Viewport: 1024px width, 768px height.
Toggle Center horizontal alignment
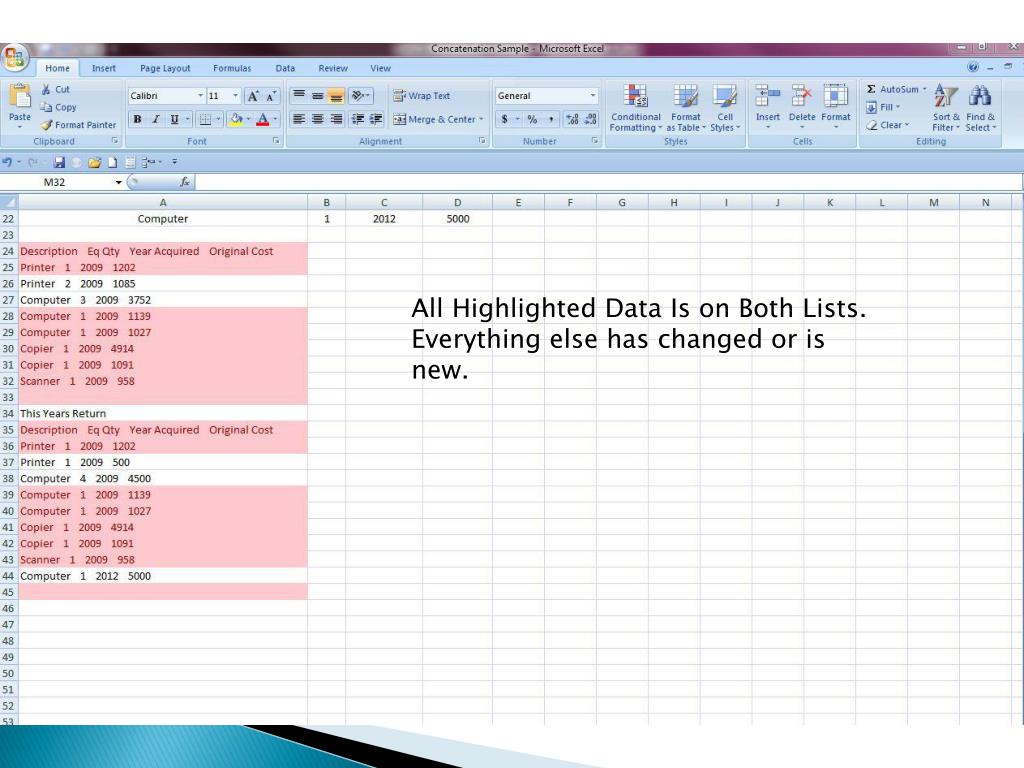click(x=317, y=119)
